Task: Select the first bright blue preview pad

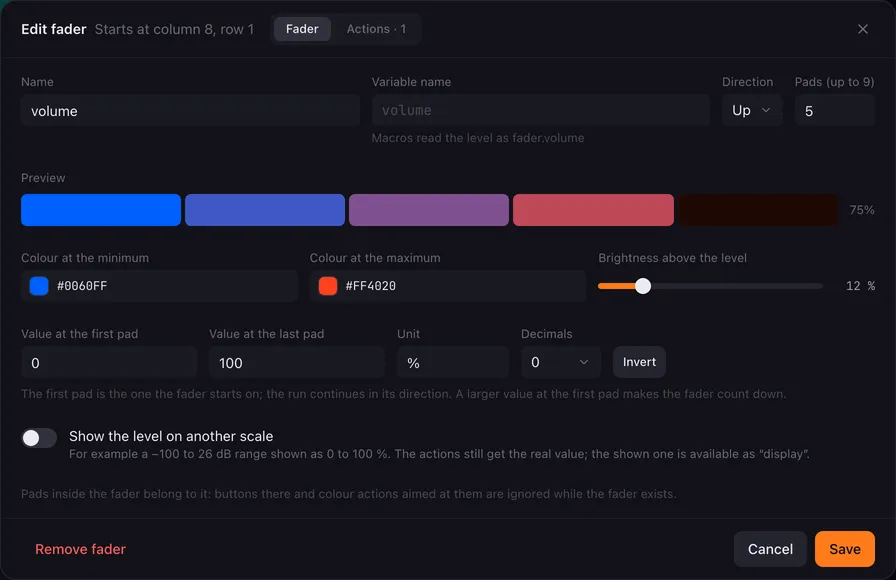Action: click(101, 210)
